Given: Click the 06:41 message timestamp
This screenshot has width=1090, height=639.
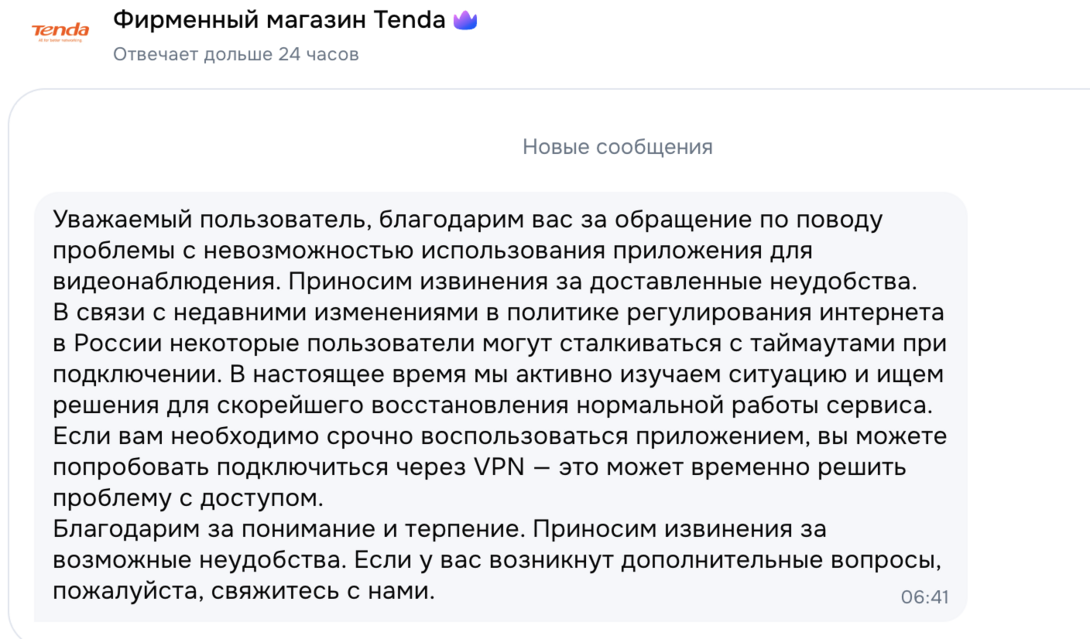Looking at the screenshot, I should [924, 597].
